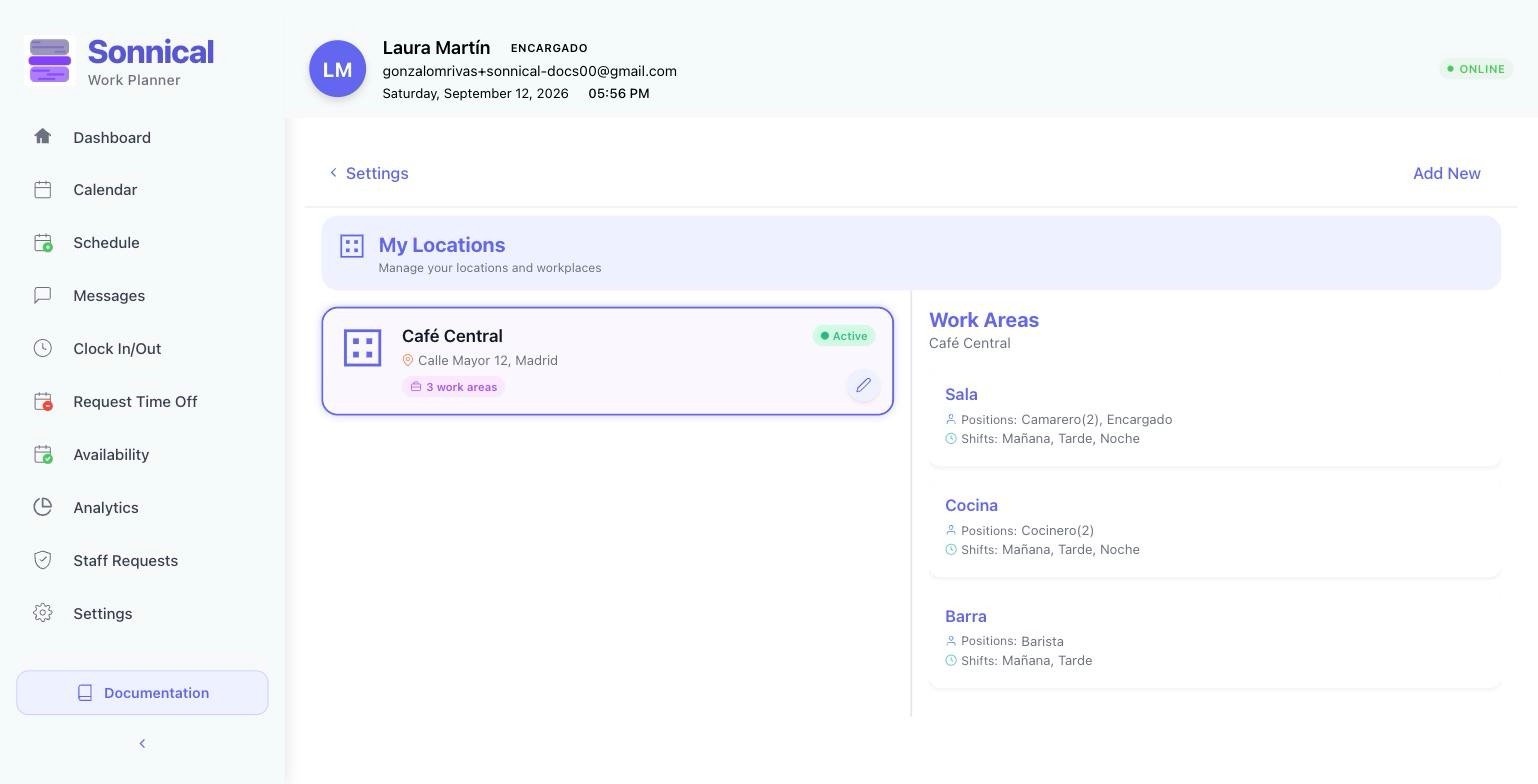Click the Analytics pie chart icon

42,507
